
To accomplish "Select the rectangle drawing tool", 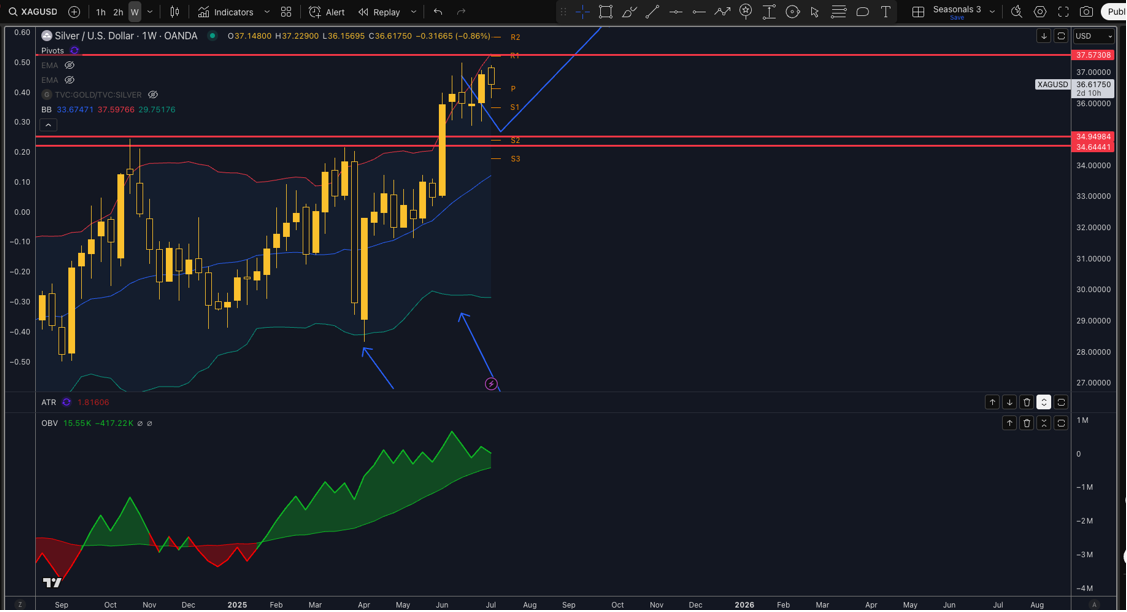I will [x=606, y=12].
